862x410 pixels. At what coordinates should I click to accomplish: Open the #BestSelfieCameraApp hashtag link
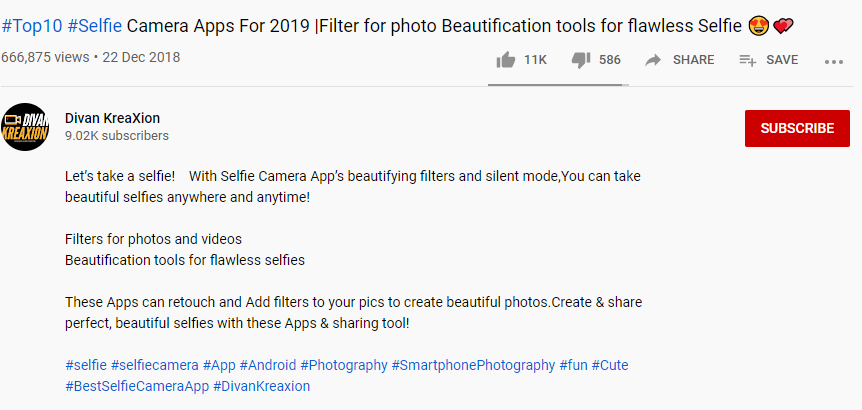[137, 386]
